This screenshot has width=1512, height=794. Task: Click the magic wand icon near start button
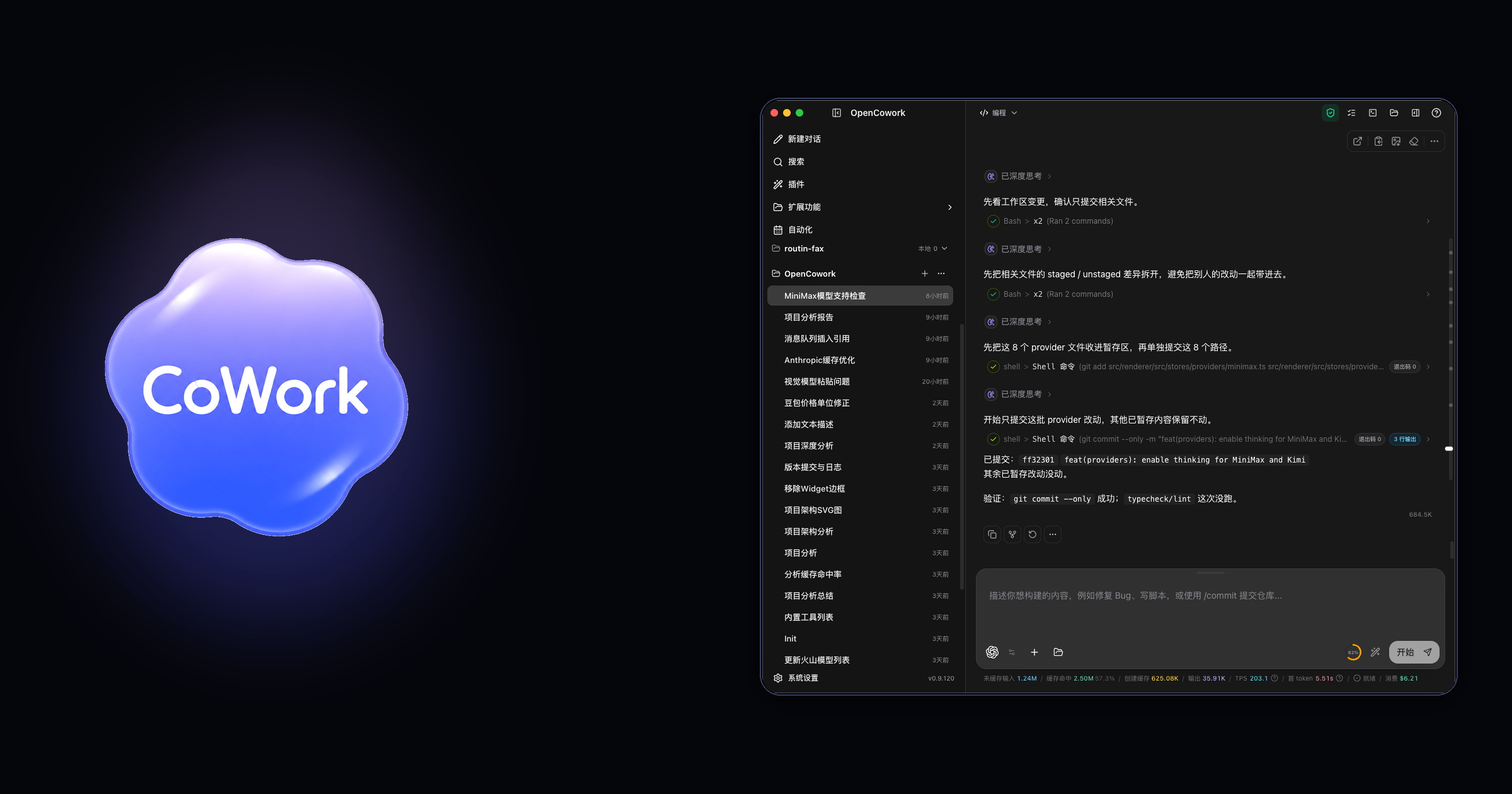tap(1375, 652)
